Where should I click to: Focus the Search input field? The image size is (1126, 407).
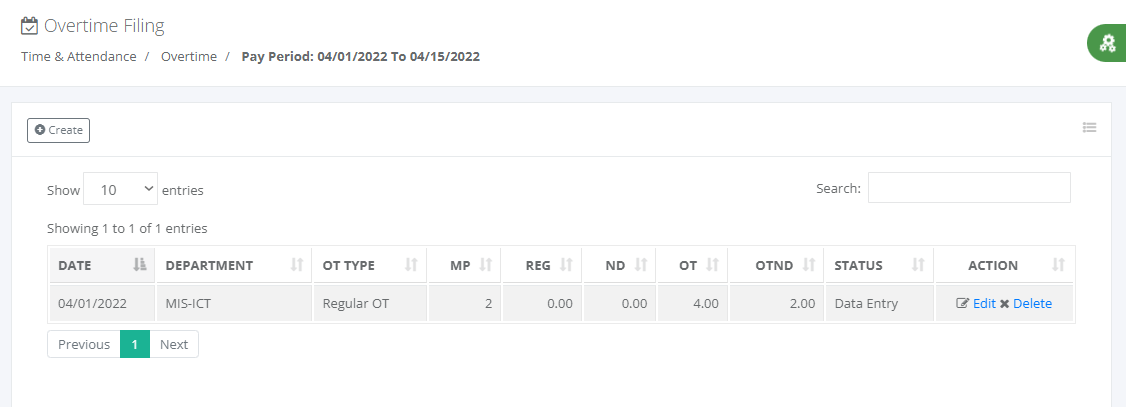pyautogui.click(x=969, y=187)
